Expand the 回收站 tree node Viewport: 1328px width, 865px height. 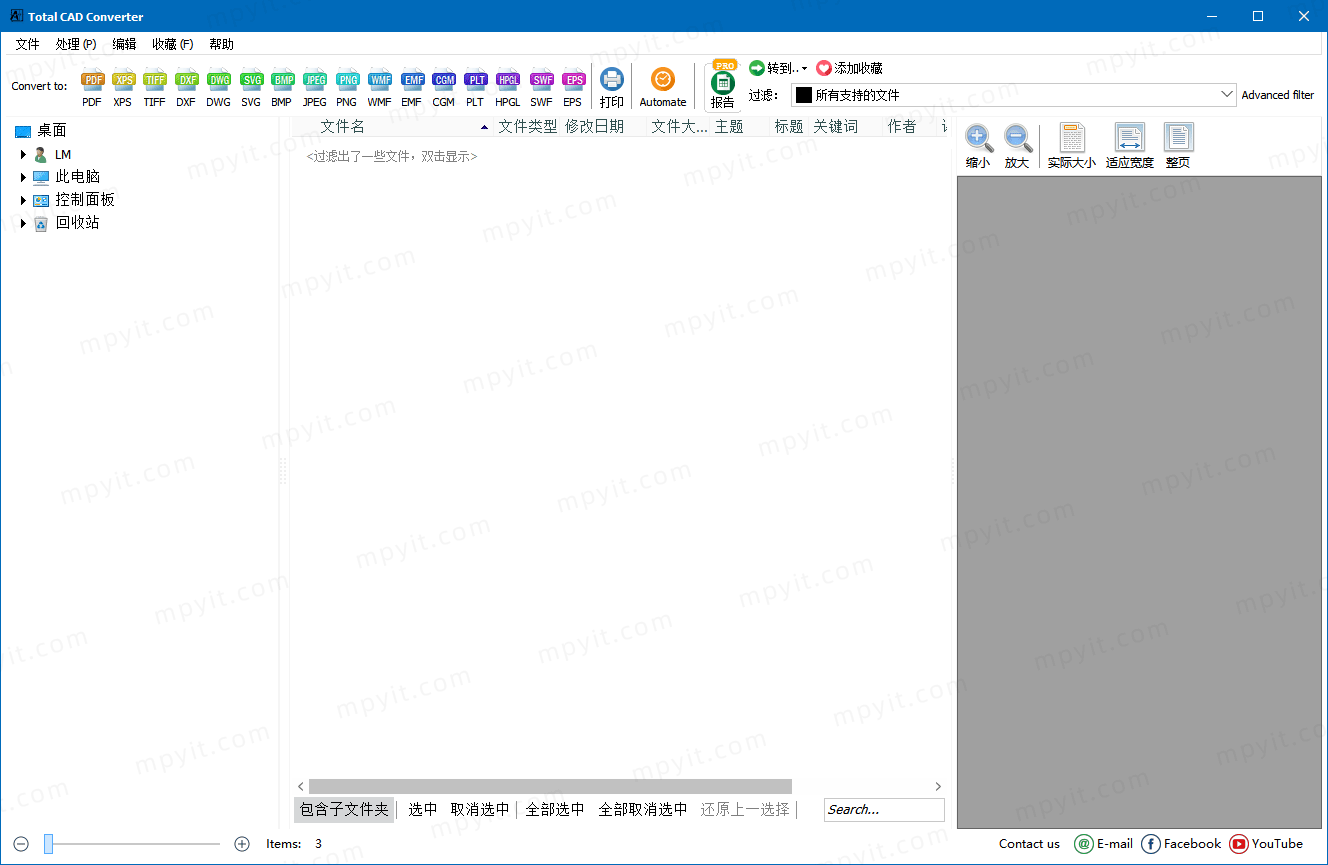point(23,223)
